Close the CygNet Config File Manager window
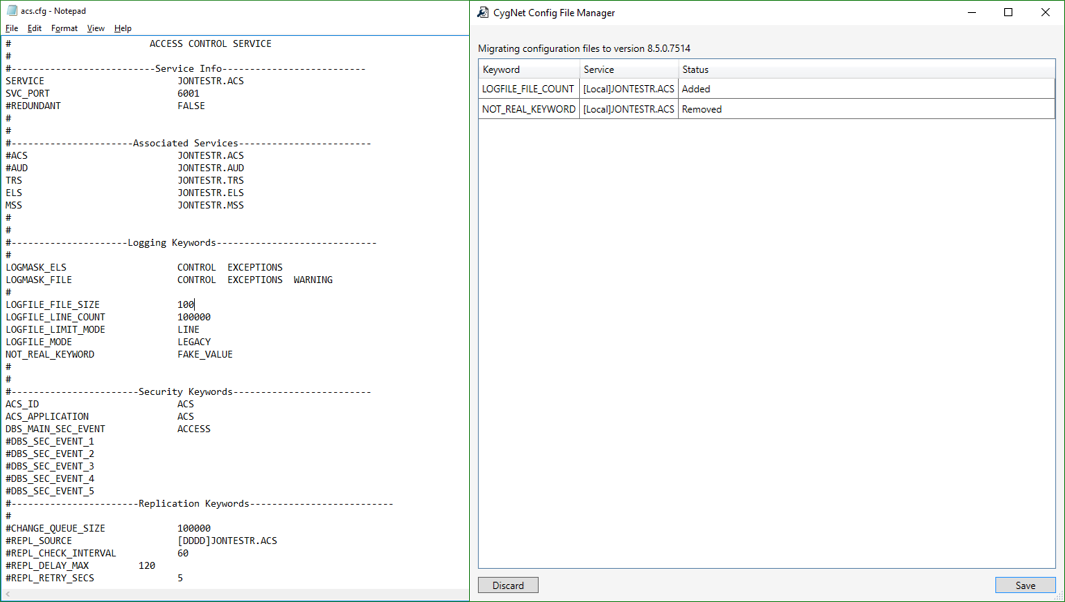This screenshot has width=1065, height=602. [1046, 13]
